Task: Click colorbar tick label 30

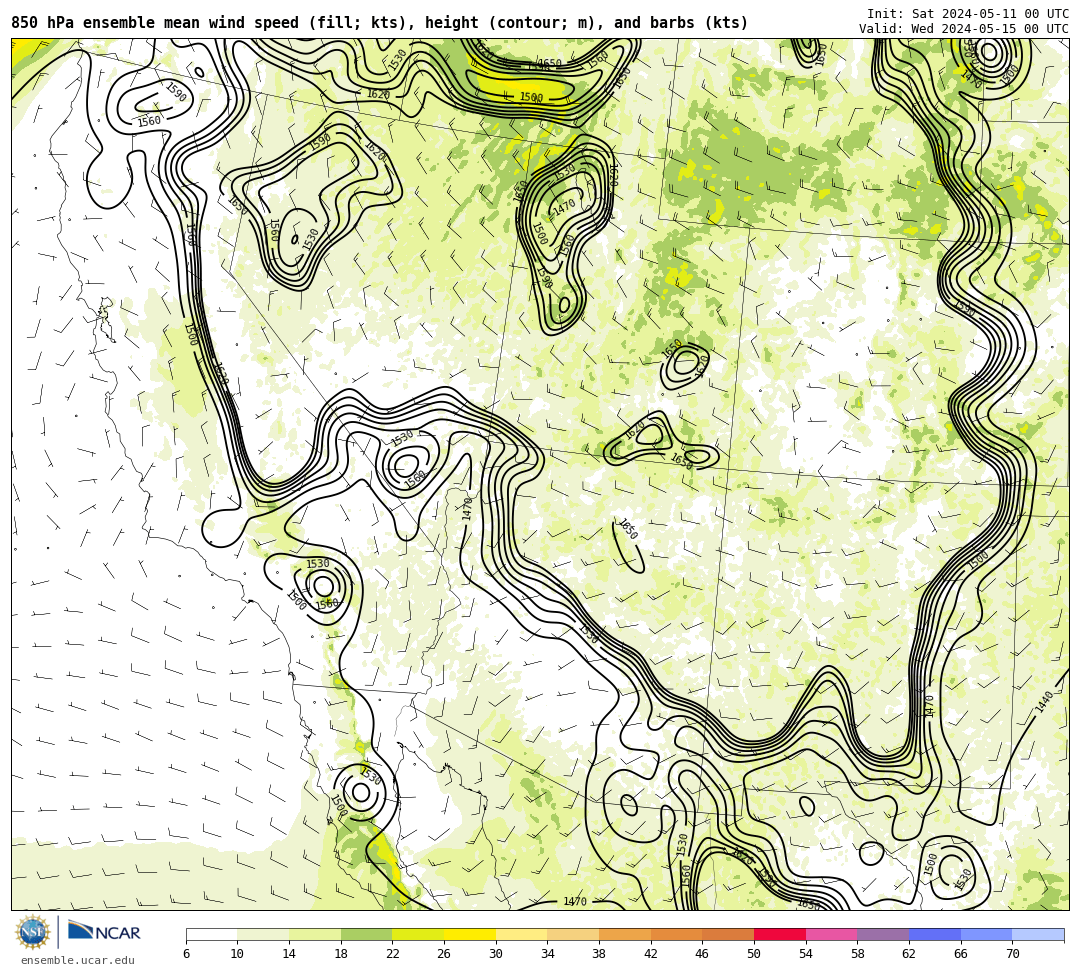Action: coord(496,954)
